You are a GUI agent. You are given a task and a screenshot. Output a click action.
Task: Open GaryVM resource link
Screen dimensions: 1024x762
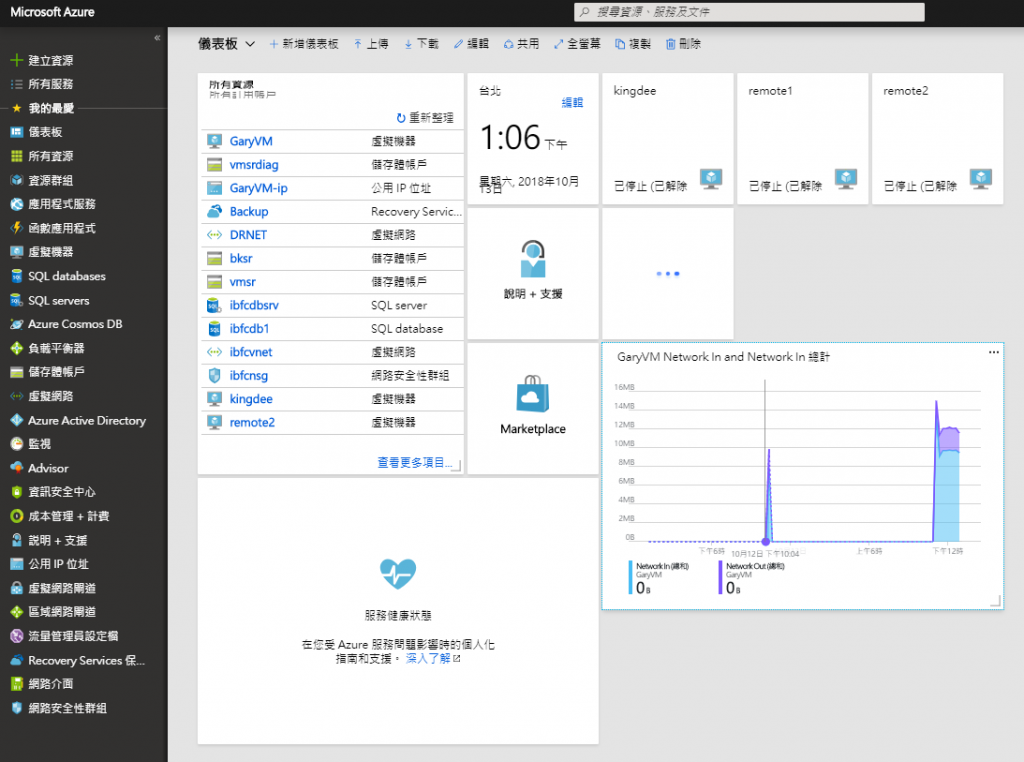(251, 141)
